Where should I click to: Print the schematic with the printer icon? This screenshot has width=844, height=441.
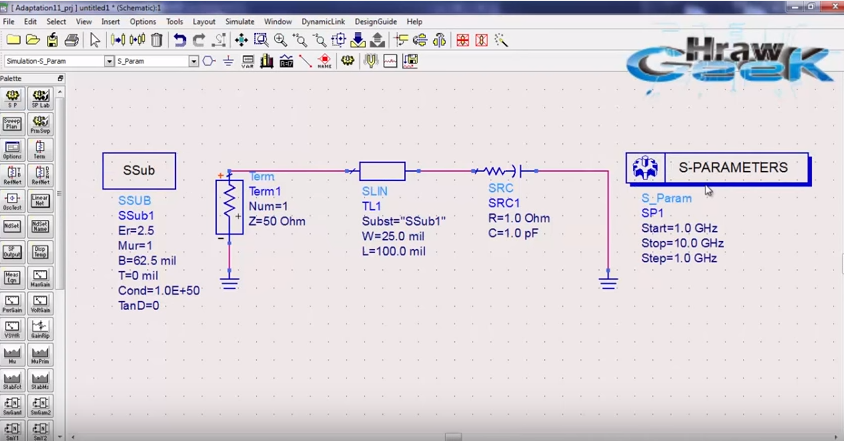pos(72,40)
